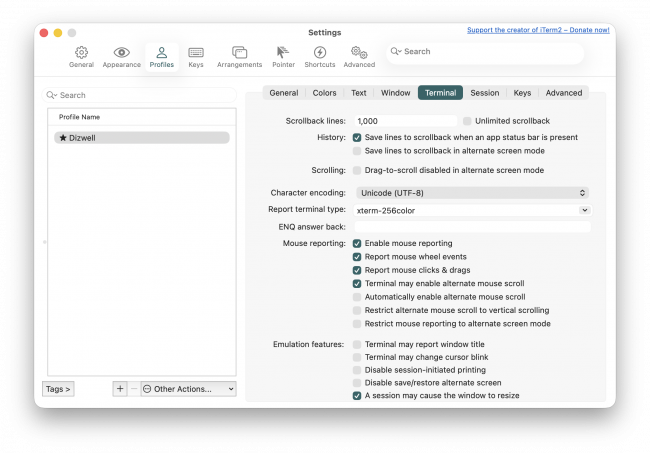
Task: Open the Character encoding dropdown
Action: [471, 192]
